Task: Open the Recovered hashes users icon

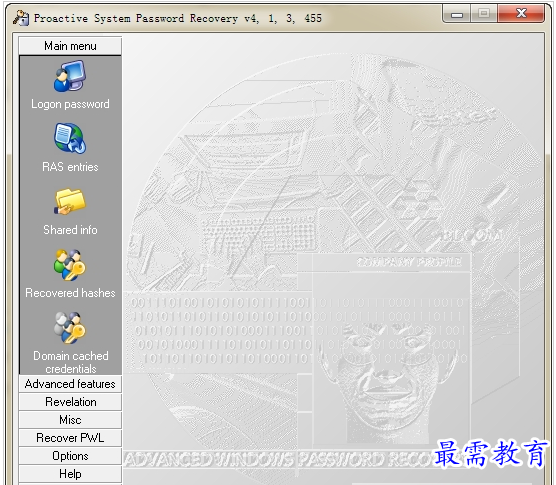Action: pos(70,265)
